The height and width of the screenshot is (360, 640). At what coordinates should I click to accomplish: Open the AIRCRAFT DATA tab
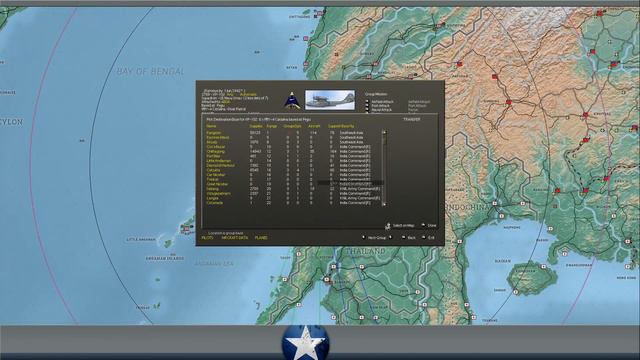(235, 238)
